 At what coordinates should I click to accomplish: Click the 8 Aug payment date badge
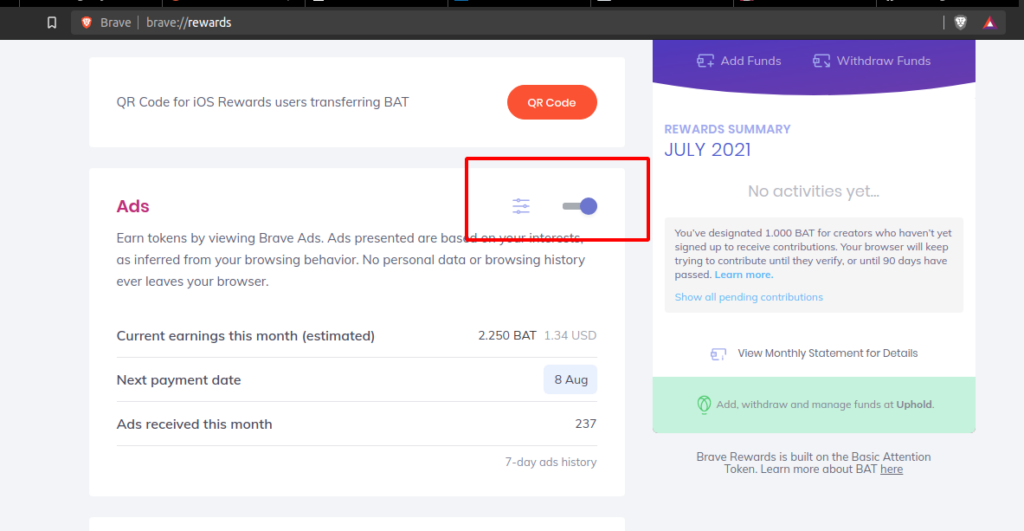pos(571,379)
